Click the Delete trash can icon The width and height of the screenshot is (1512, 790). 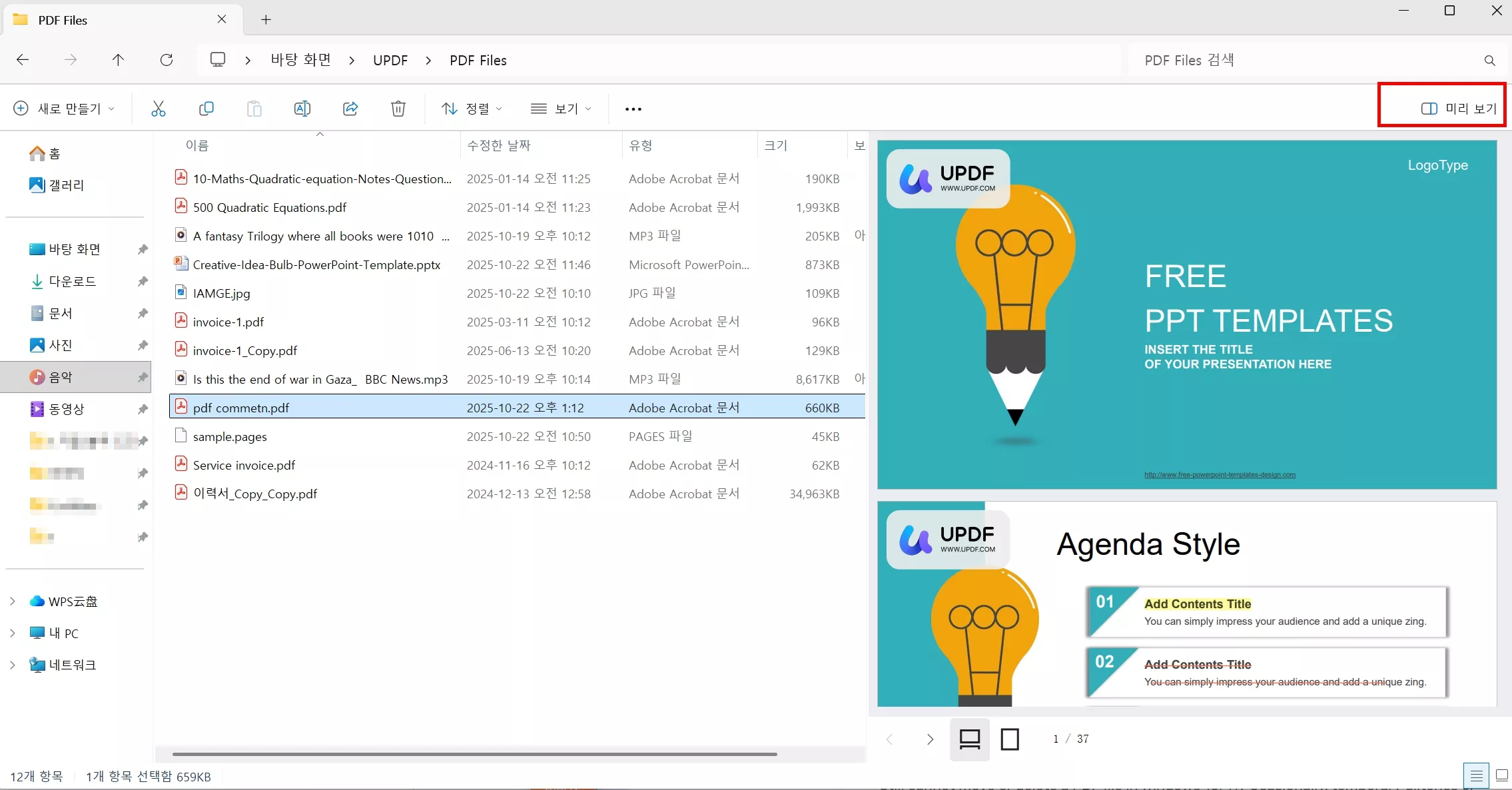point(398,109)
